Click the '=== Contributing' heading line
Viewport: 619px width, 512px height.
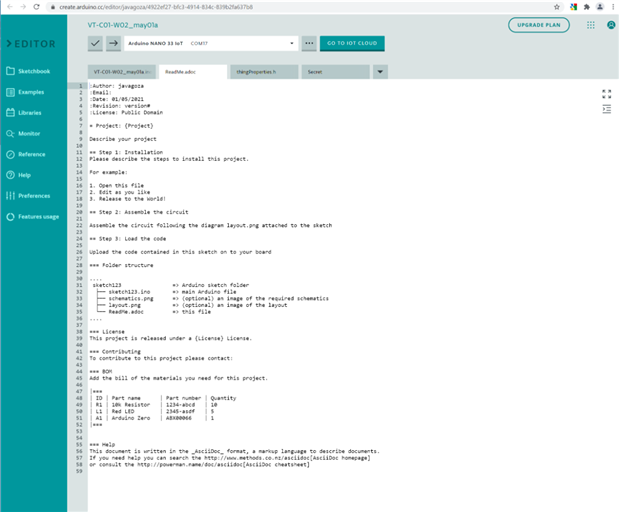click(x=115, y=351)
